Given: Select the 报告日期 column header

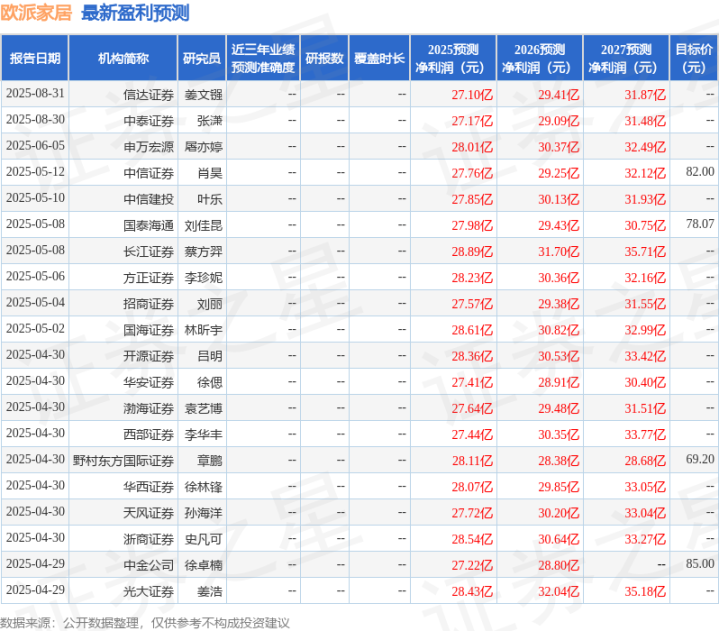Looking at the screenshot, I should [x=35, y=58].
